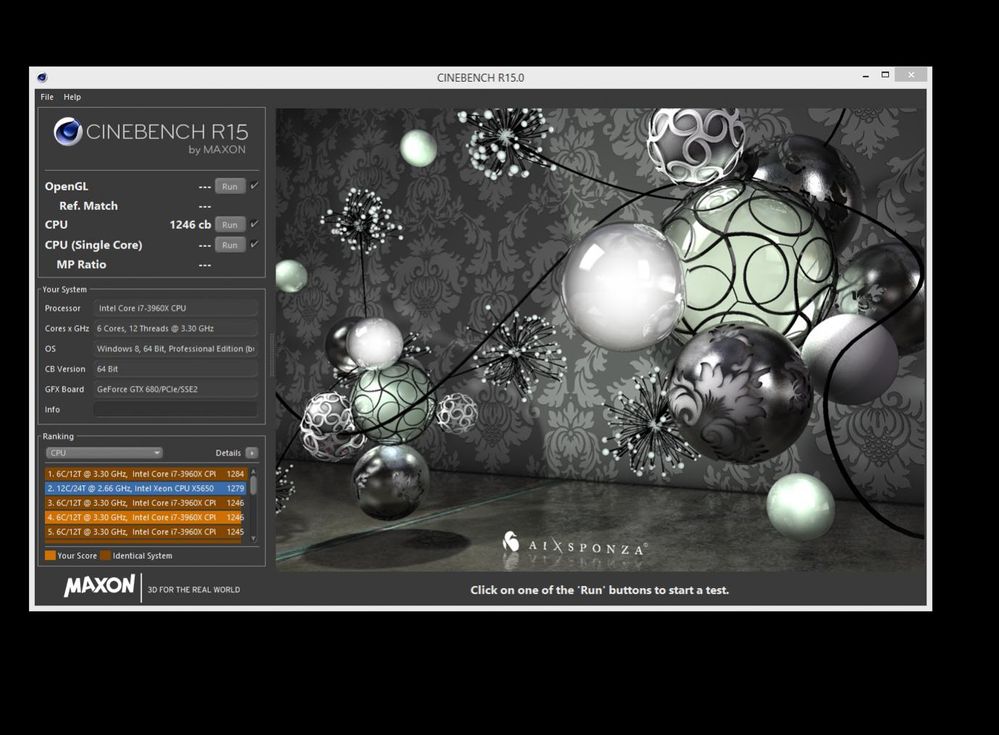Select ranking row 3 with score 1246
This screenshot has height=735, width=999.
[x=145, y=503]
